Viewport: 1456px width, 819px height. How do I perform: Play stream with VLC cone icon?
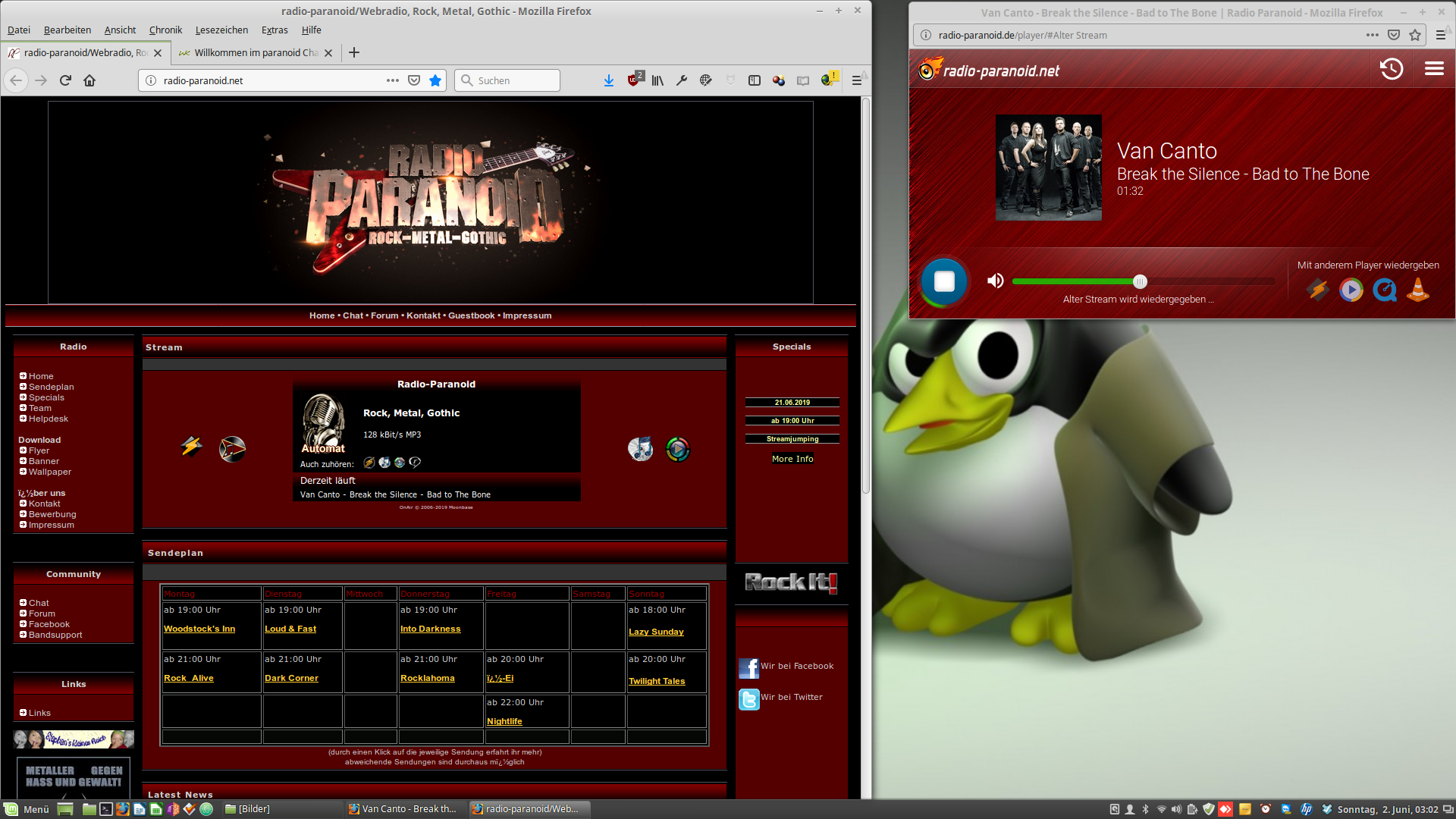1418,290
